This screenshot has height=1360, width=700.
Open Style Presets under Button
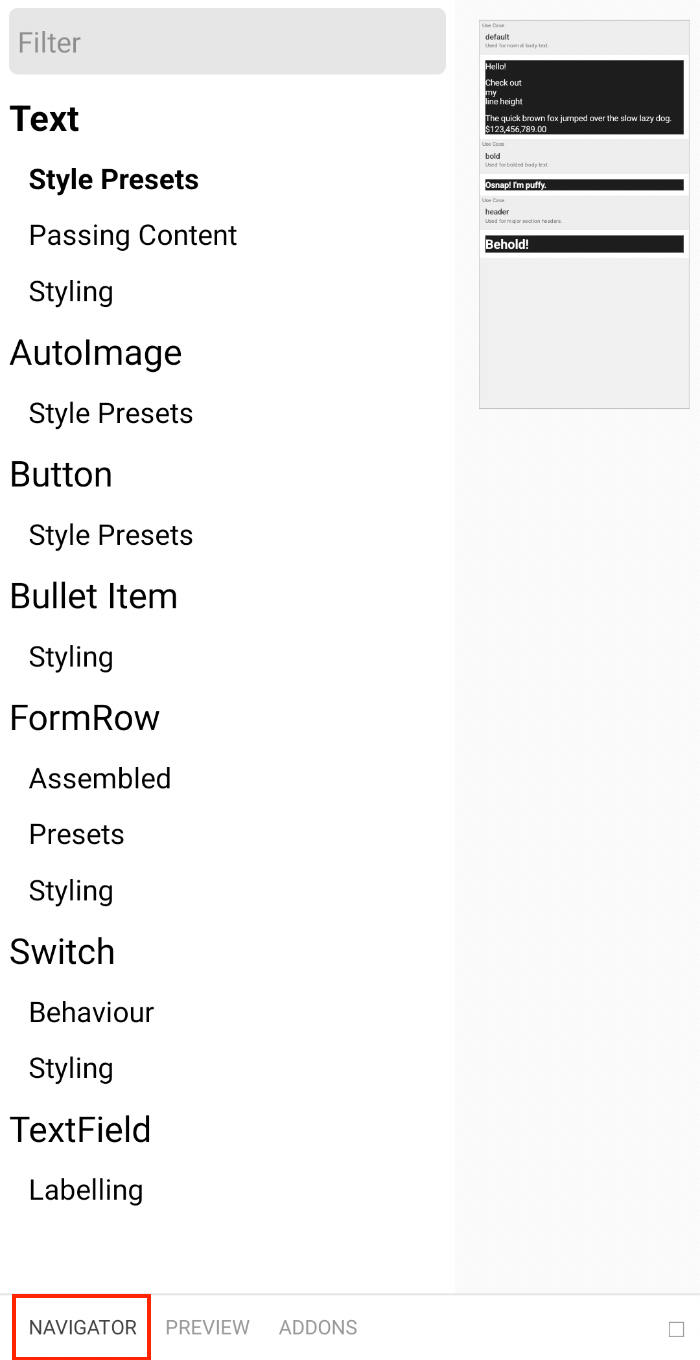tap(111, 536)
